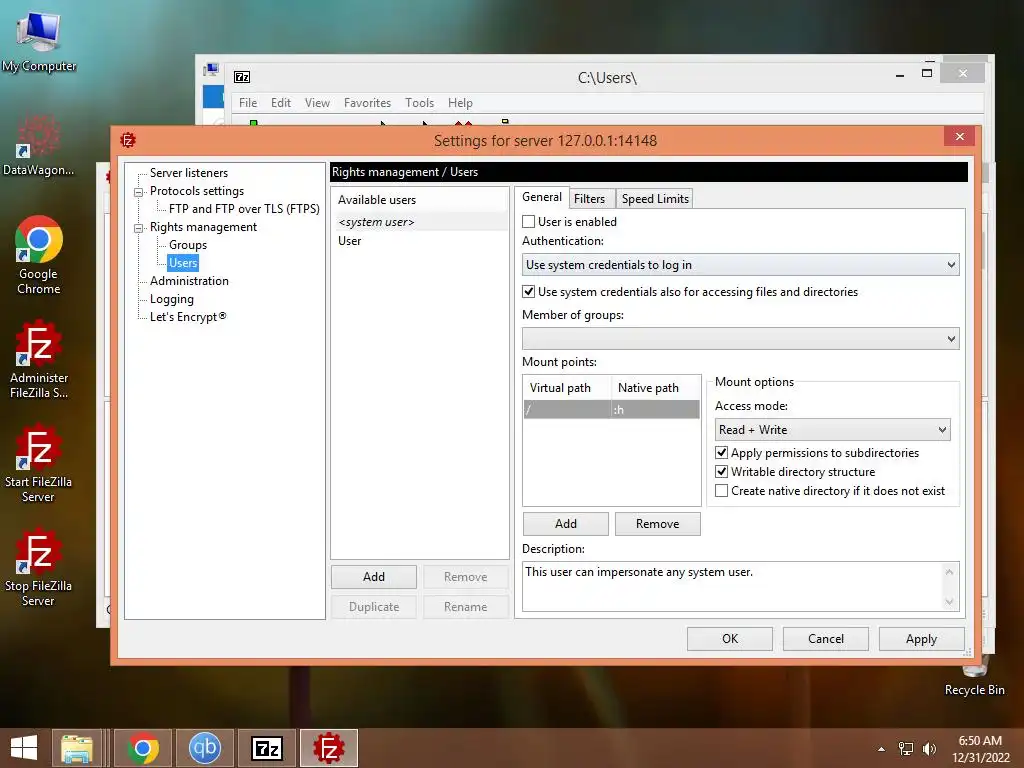Open the network tray icon
The height and width of the screenshot is (768, 1024).
[x=906, y=749]
